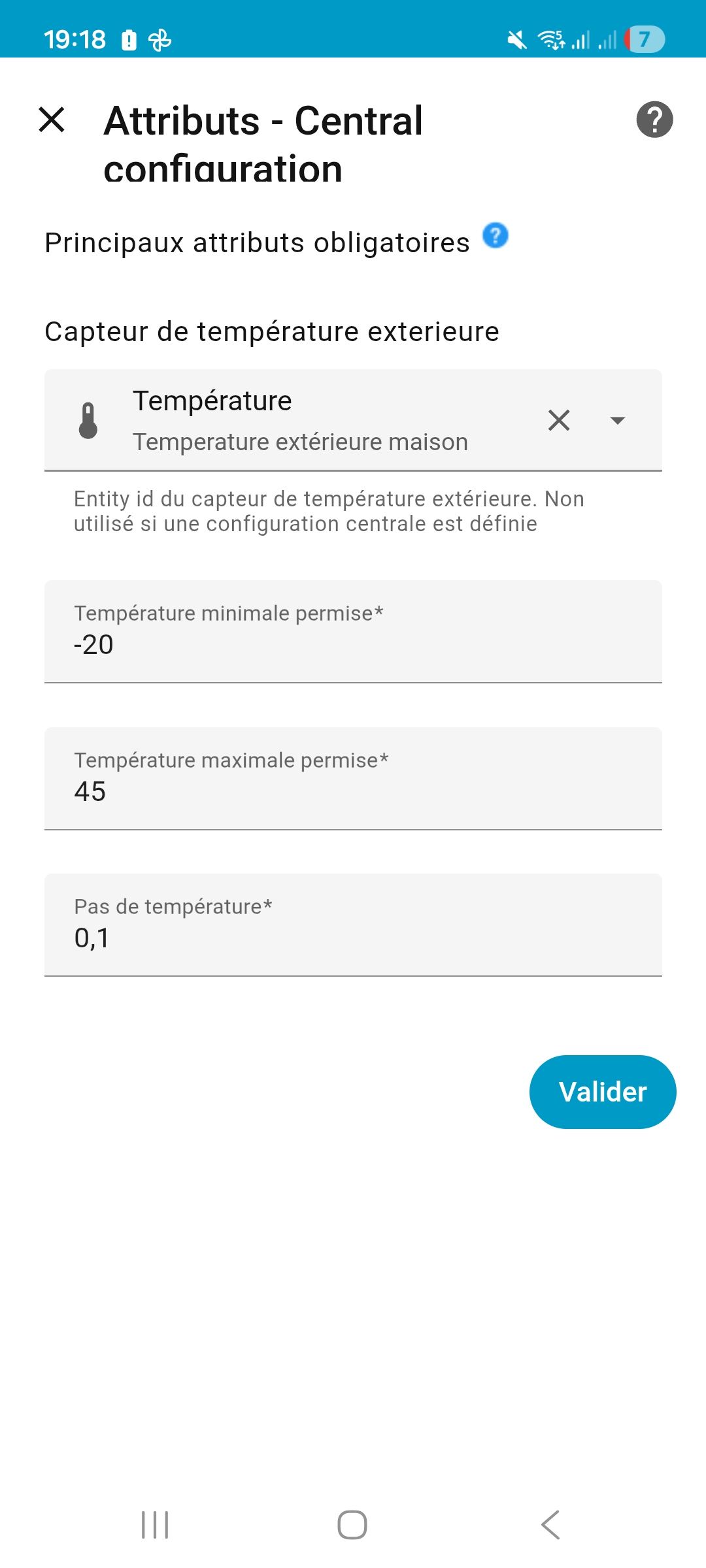Clear the selected Température sensor entity
This screenshot has height=1568, width=706.
559,420
